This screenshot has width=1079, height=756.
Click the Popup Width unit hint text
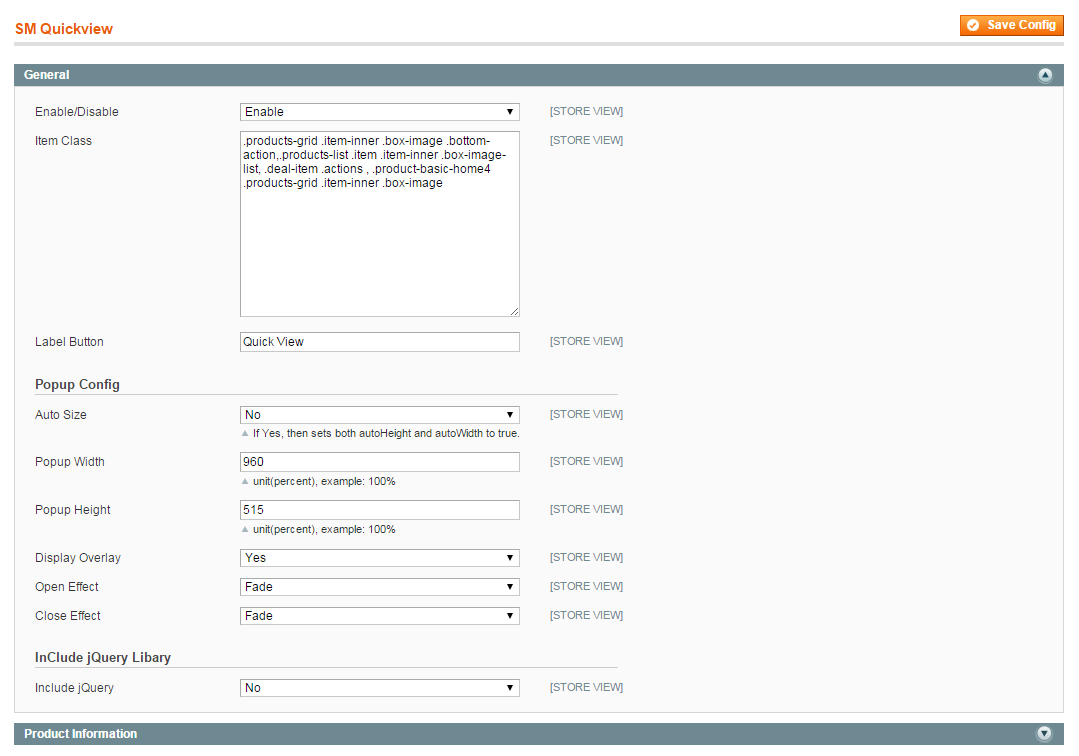[323, 482]
